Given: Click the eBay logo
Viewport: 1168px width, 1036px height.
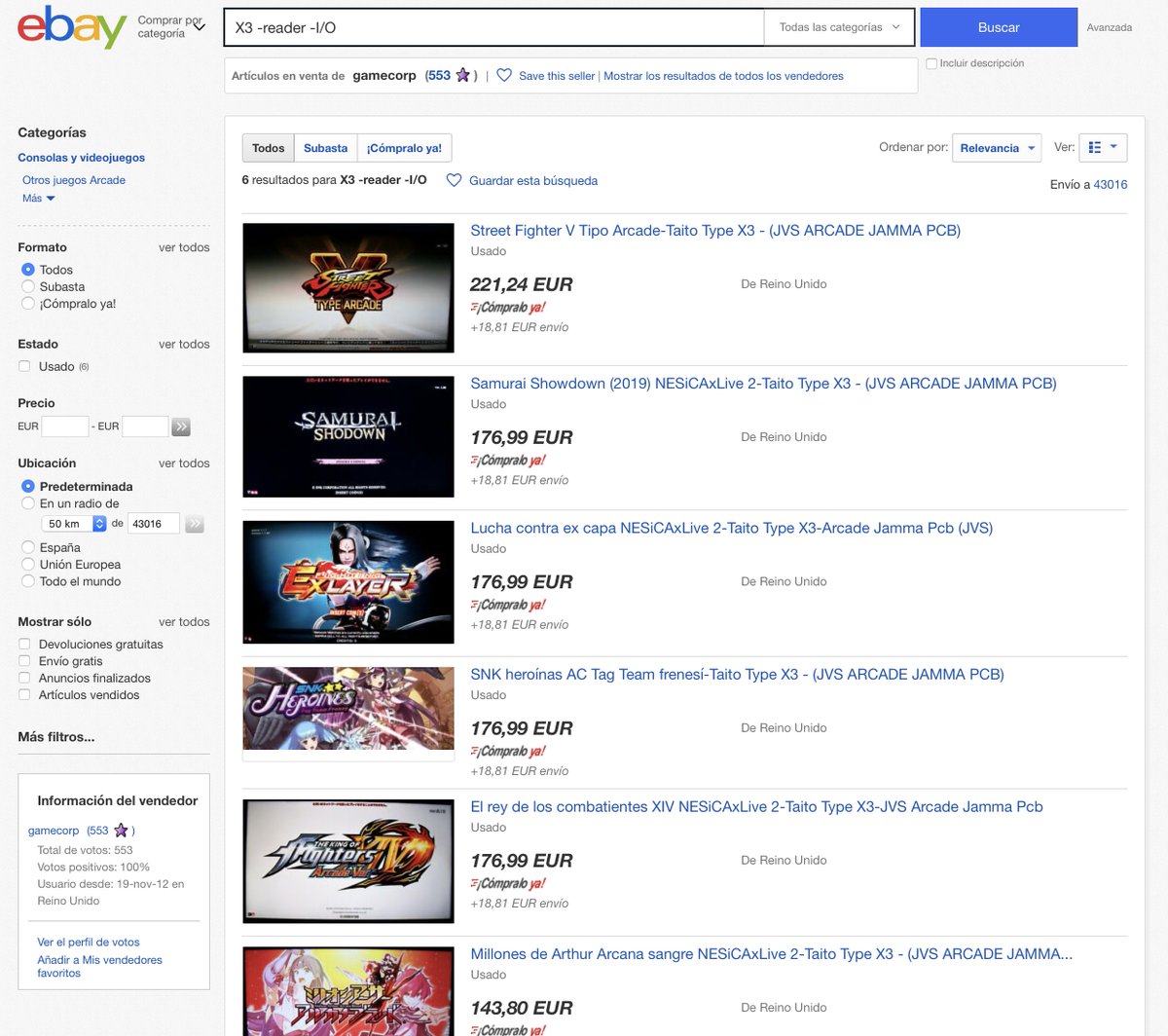Looking at the screenshot, I should click(x=72, y=27).
